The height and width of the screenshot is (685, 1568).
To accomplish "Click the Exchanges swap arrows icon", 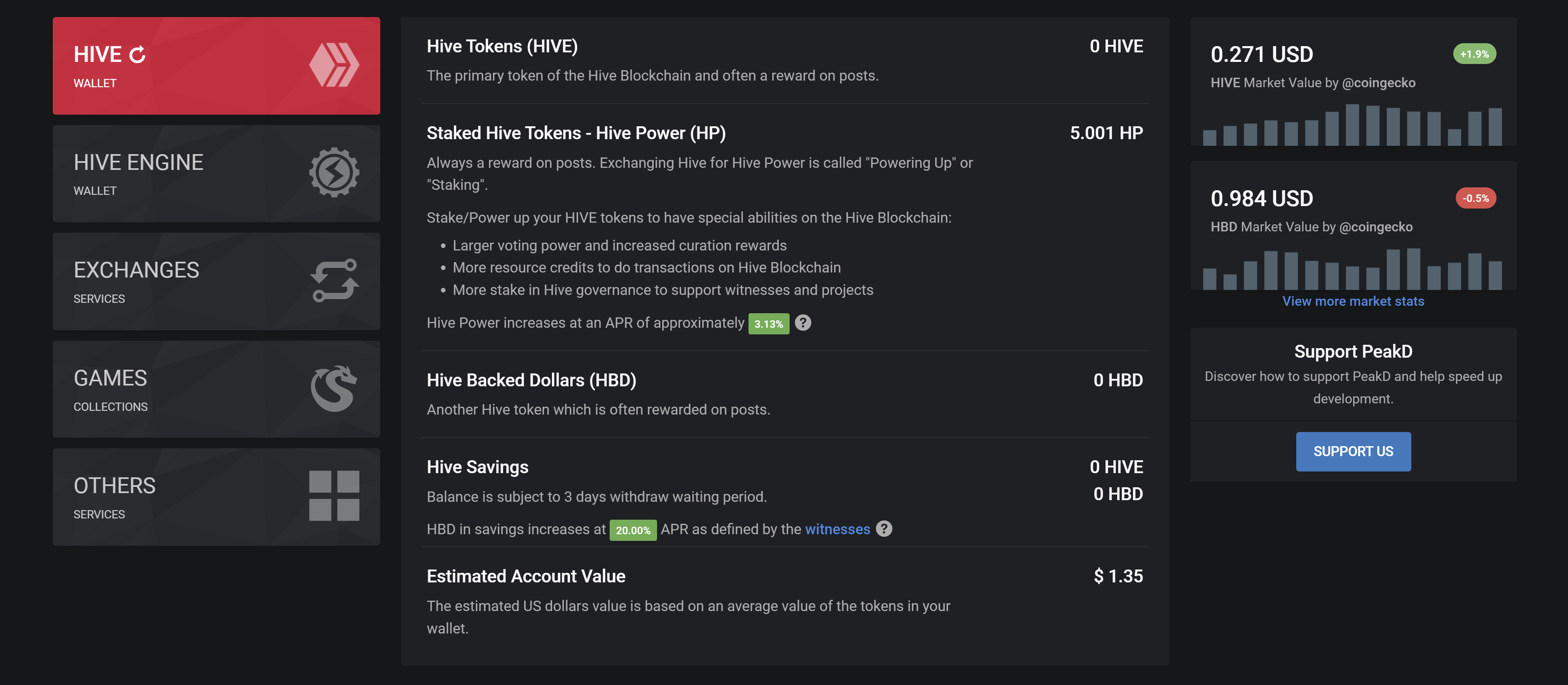I will pos(334,280).
